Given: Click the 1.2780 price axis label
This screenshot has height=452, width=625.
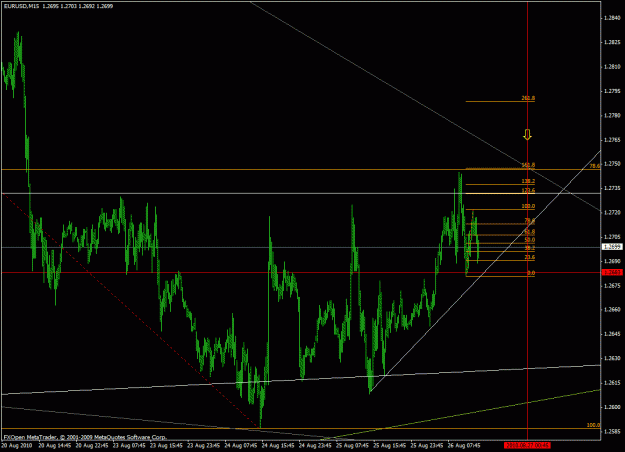Looking at the screenshot, I should point(613,115).
